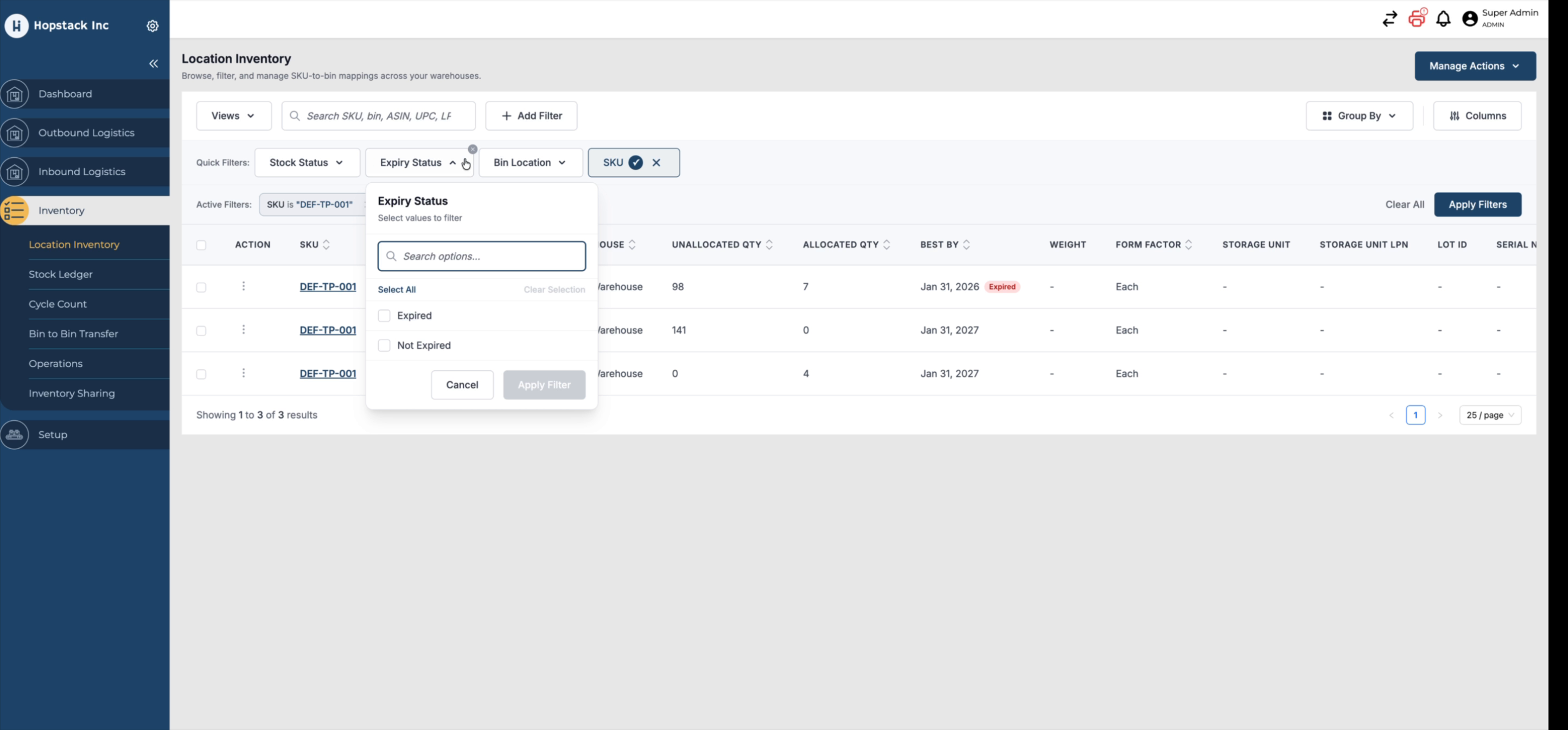Click the Hopstack logo icon
The height and width of the screenshot is (730, 1568).
coord(16,25)
